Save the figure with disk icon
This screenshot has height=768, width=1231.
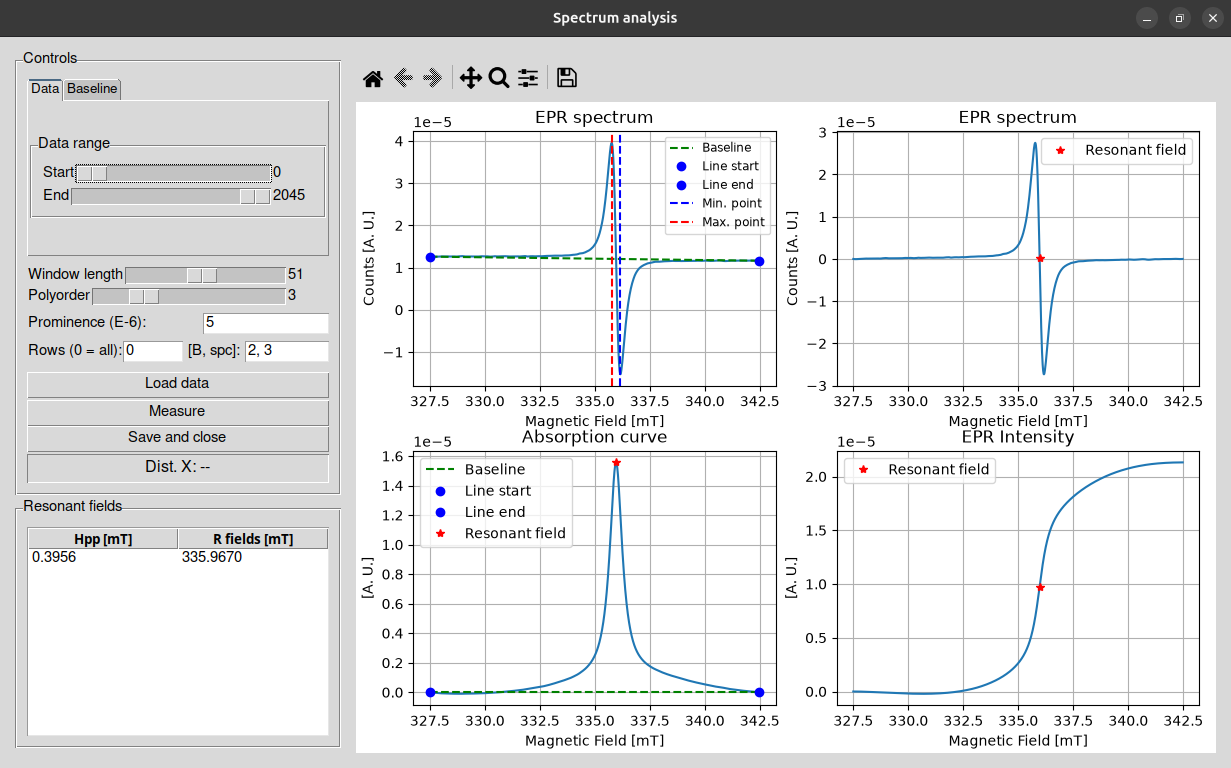(567, 78)
